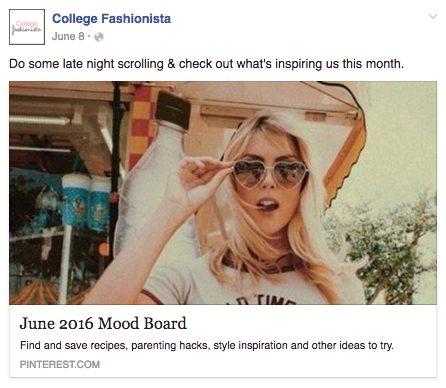Click the public globe privacy icon

99,37
